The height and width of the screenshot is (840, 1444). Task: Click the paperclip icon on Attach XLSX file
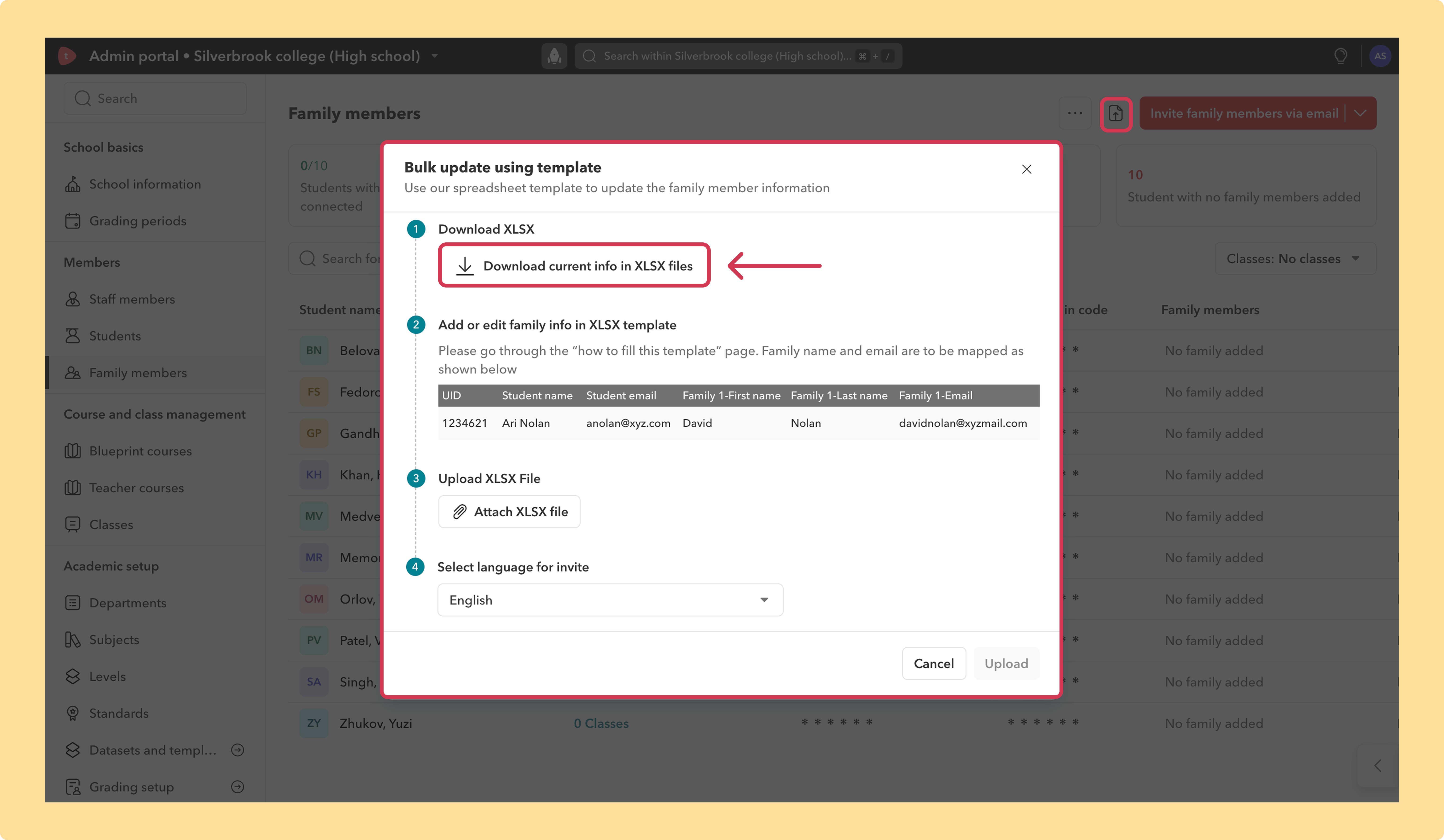(x=459, y=511)
